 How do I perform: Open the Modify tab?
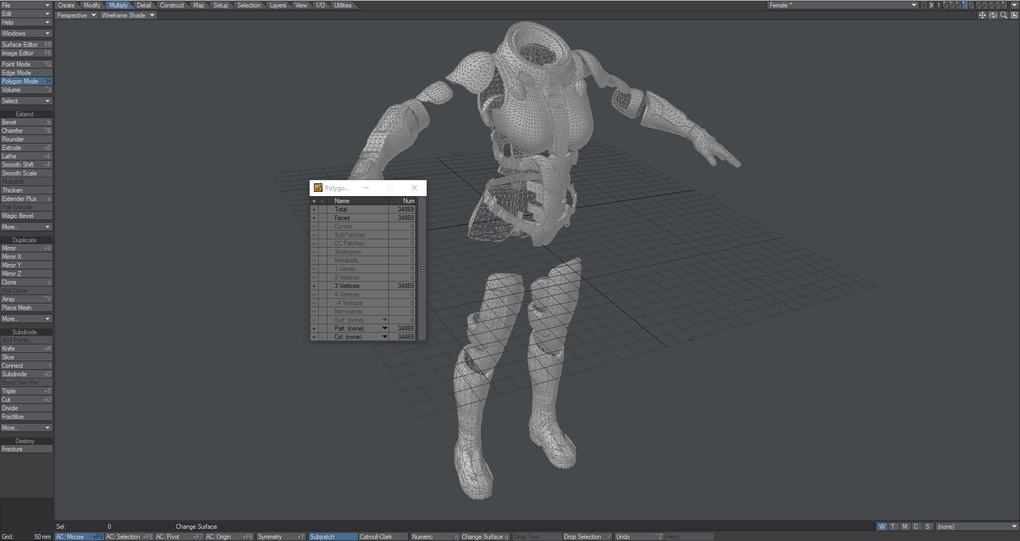[92, 5]
